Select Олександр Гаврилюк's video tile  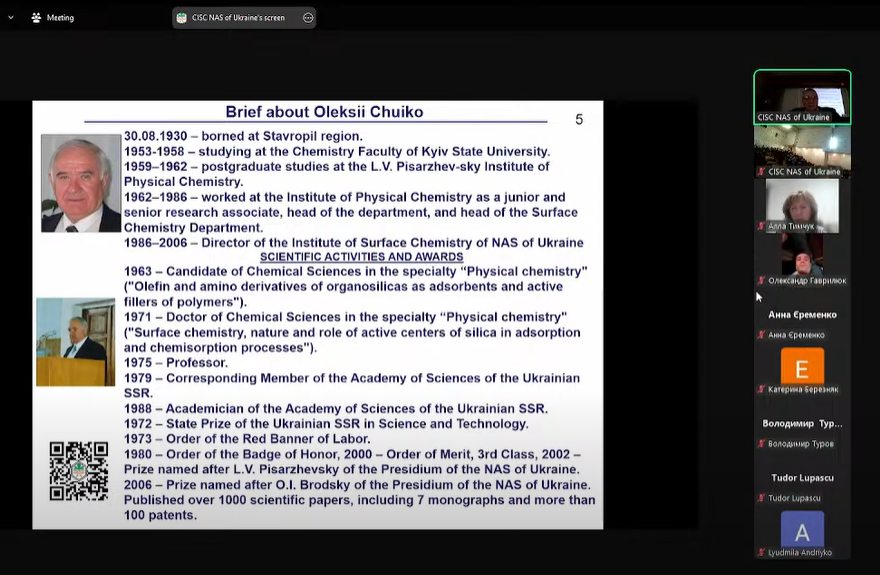(802, 260)
